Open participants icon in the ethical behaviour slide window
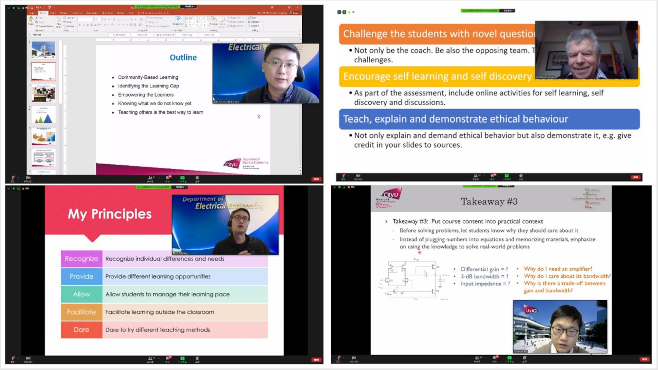This screenshot has height=370, width=658. click(x=476, y=176)
